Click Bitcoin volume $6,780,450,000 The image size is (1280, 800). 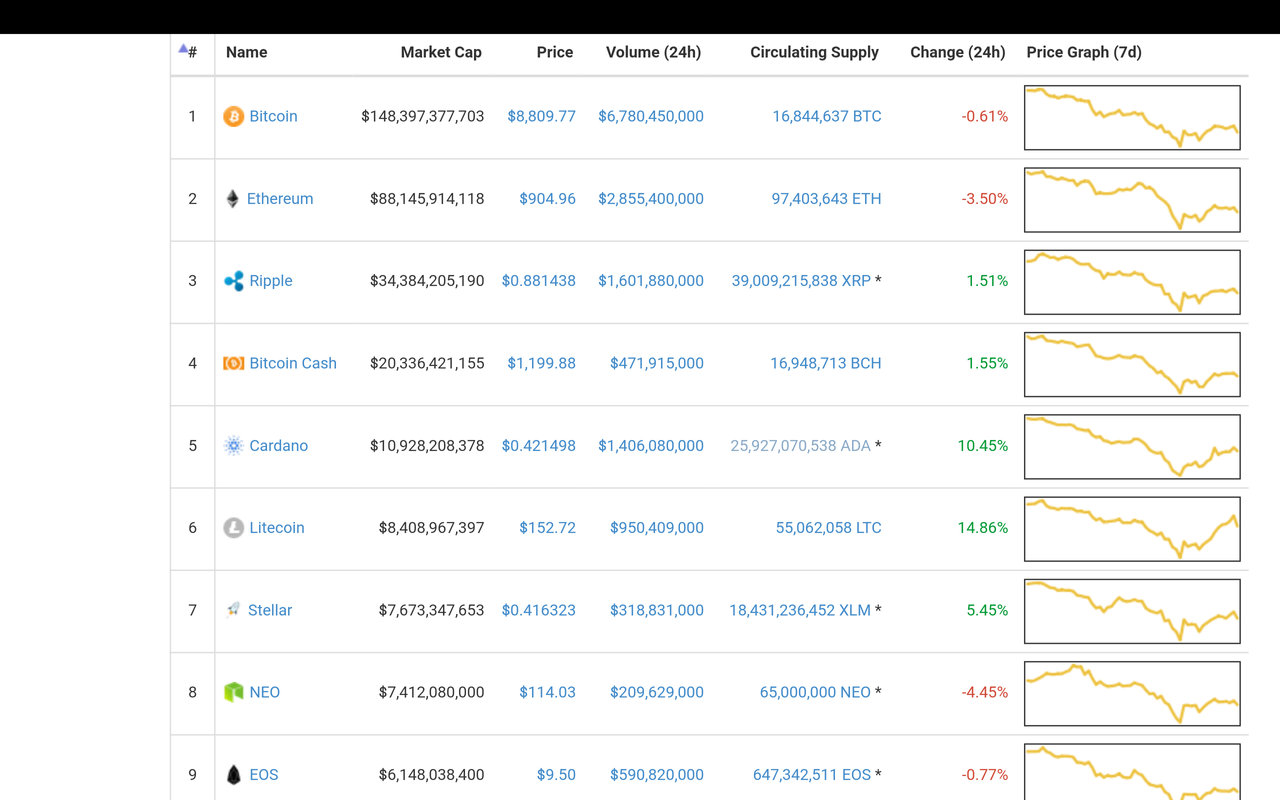651,116
